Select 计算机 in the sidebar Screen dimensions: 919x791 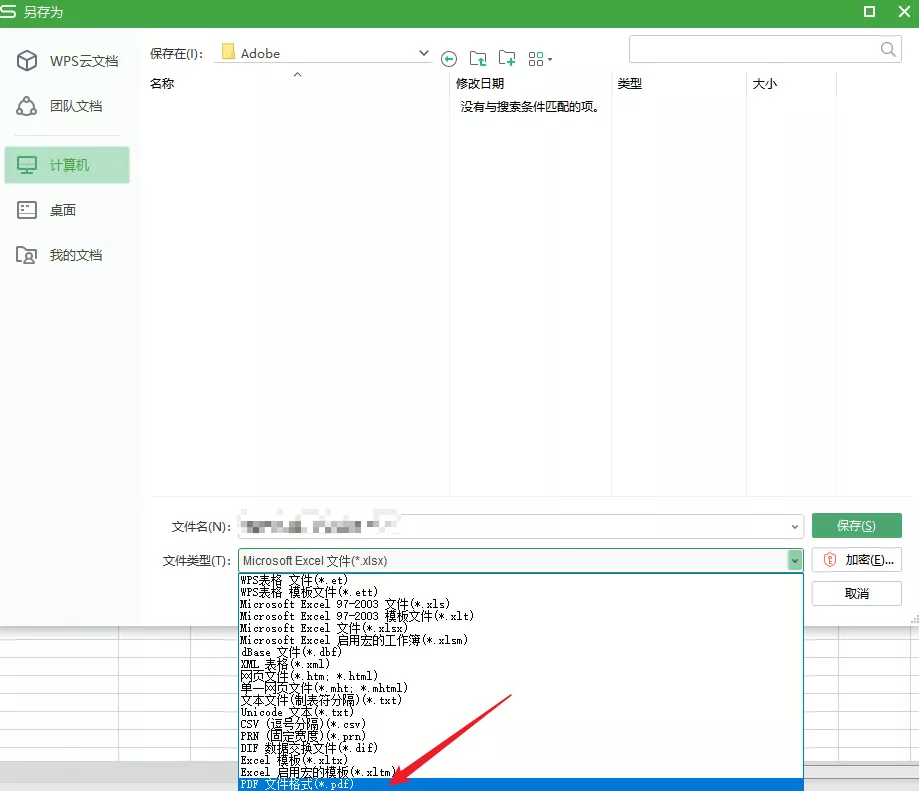tap(67, 165)
